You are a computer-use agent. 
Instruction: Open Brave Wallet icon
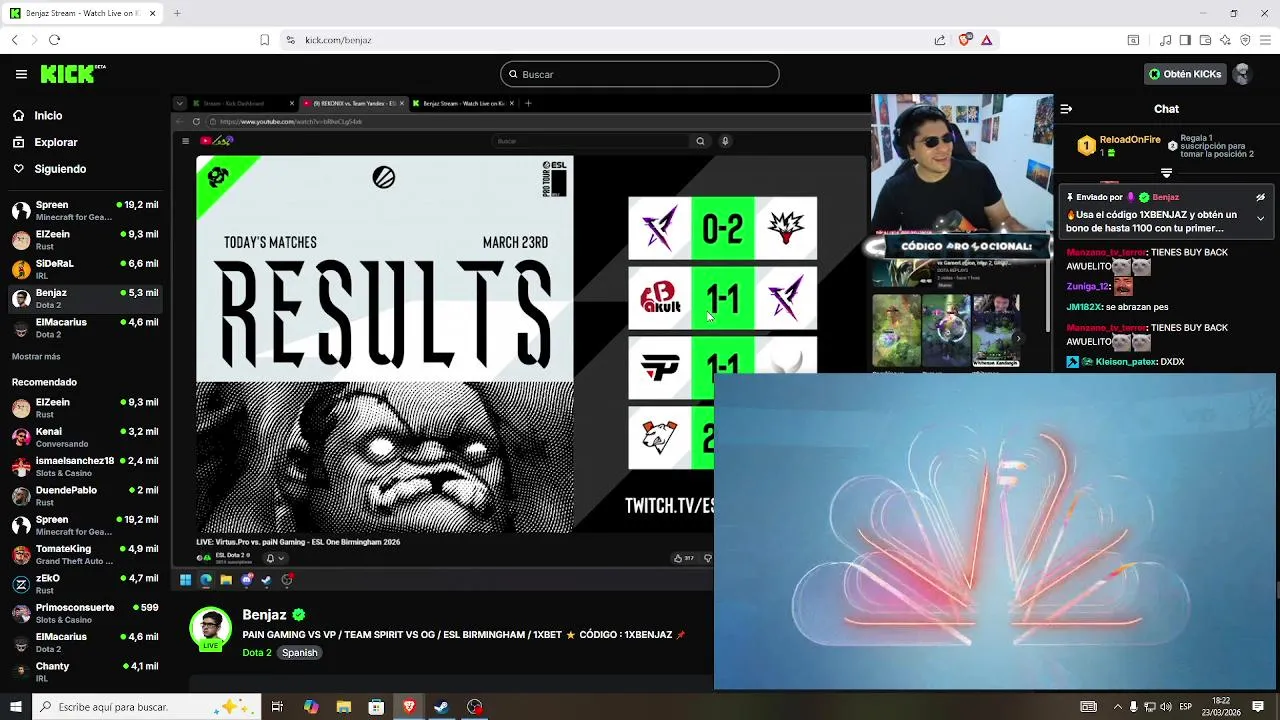[x=1205, y=40]
